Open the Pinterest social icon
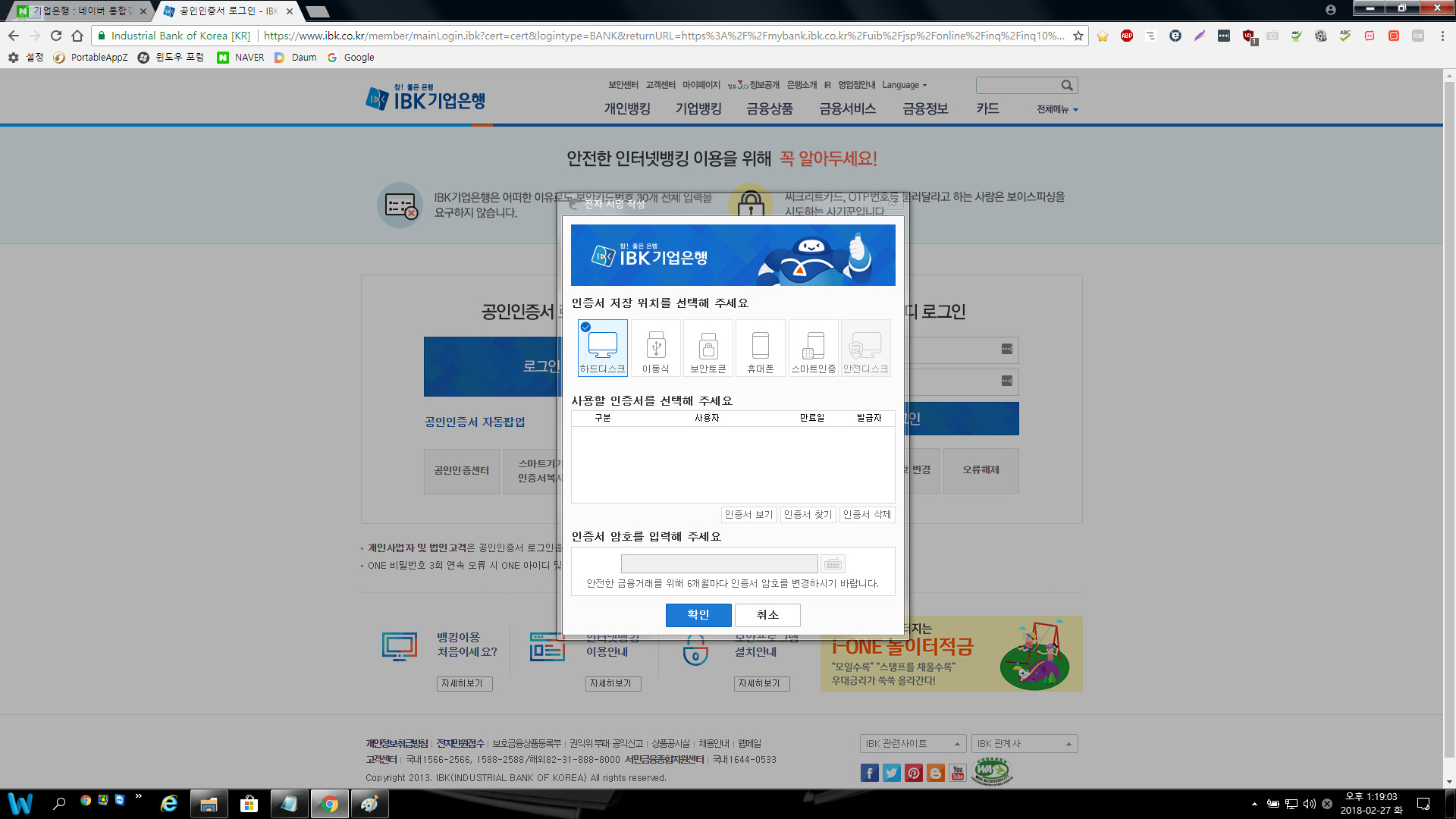The width and height of the screenshot is (1456, 819). [x=914, y=773]
